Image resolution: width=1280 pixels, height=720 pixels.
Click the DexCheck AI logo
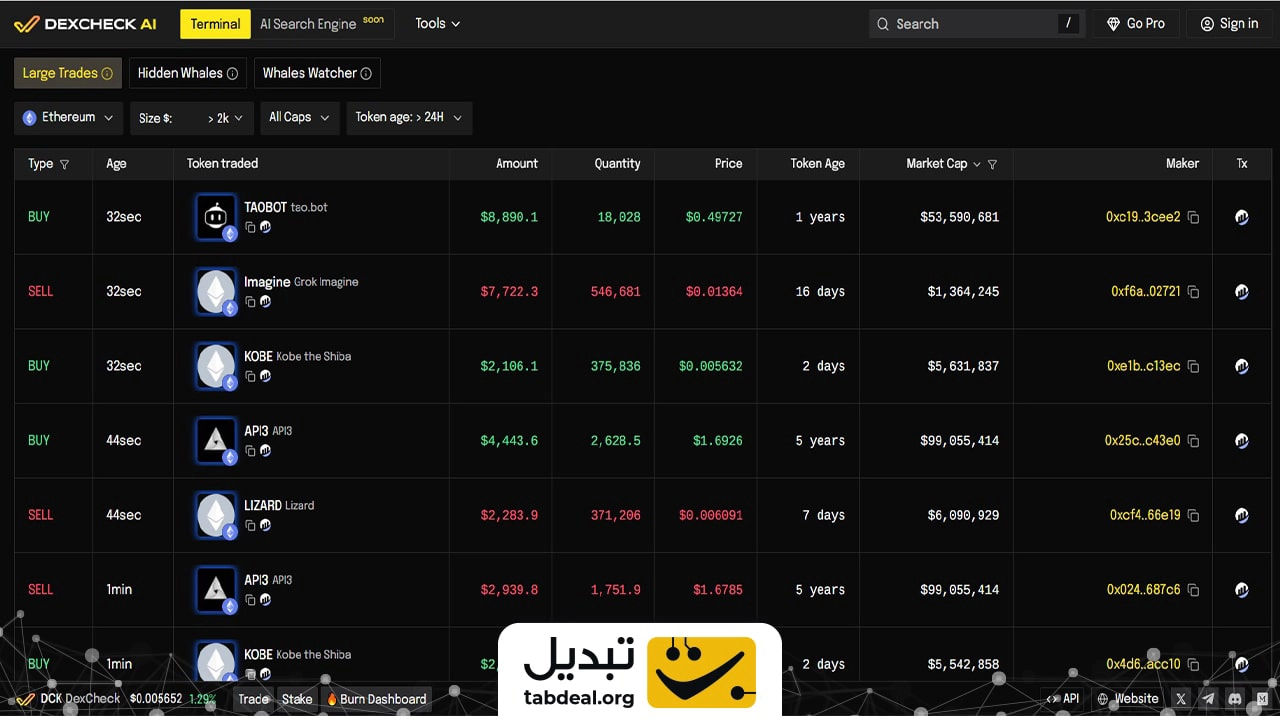[85, 24]
